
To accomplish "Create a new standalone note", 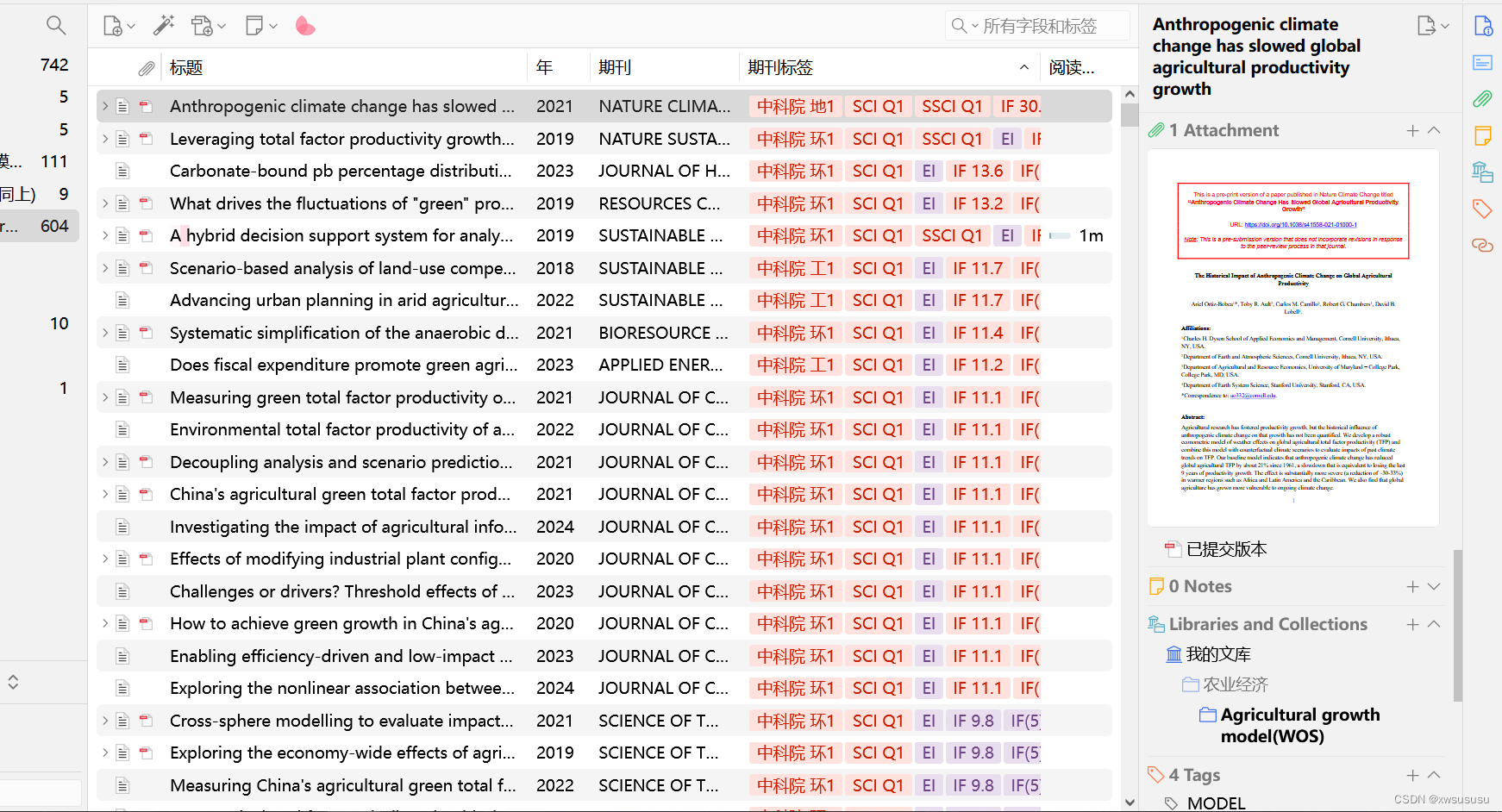I will [255, 25].
